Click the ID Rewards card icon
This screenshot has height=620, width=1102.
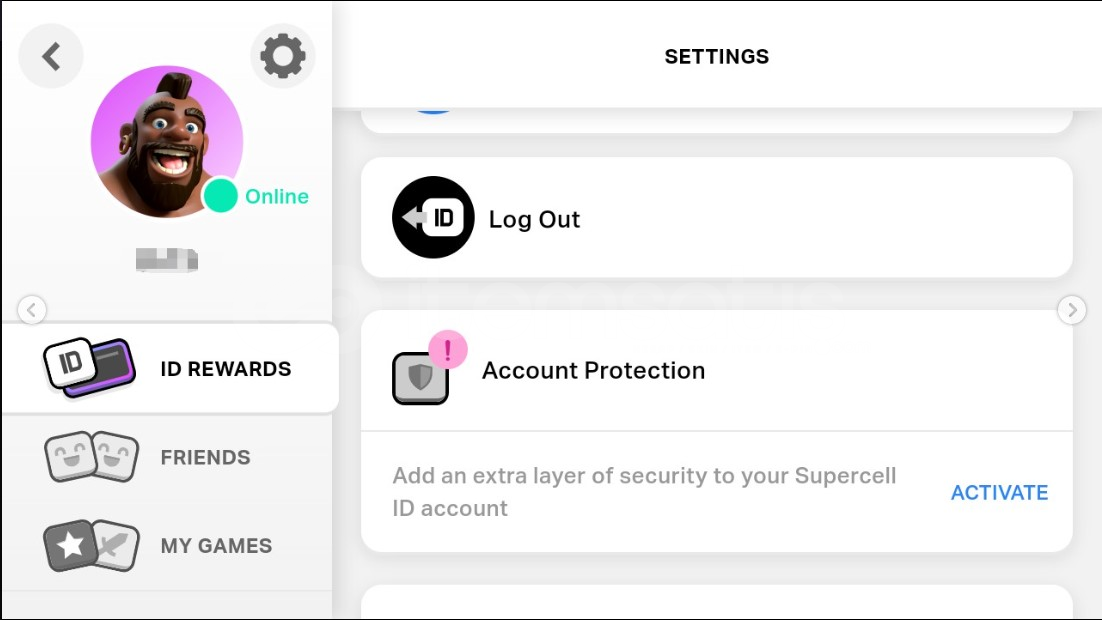click(x=88, y=369)
